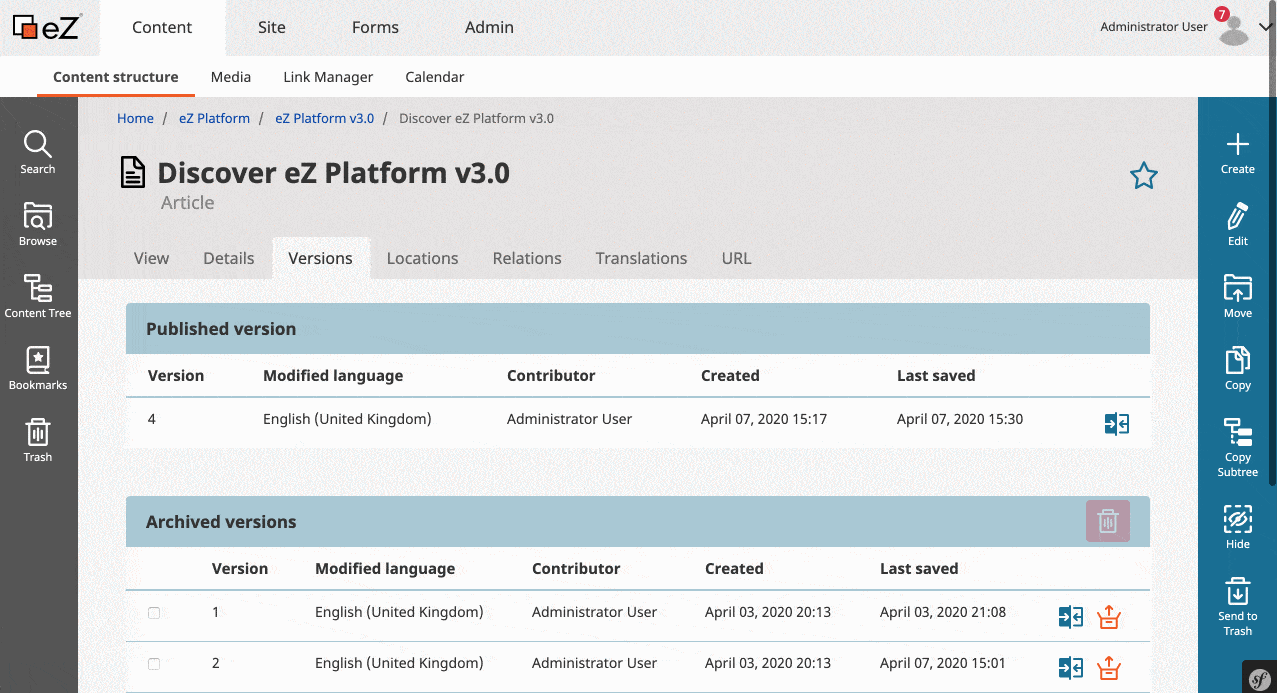1277x693 pixels.
Task: Click the Discover eZ Platform v3.0 title
Action: pos(334,173)
